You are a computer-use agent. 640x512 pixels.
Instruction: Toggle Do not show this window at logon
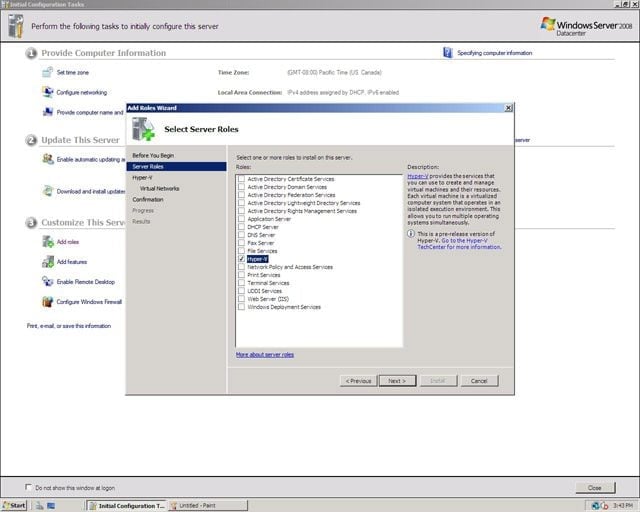coord(28,487)
